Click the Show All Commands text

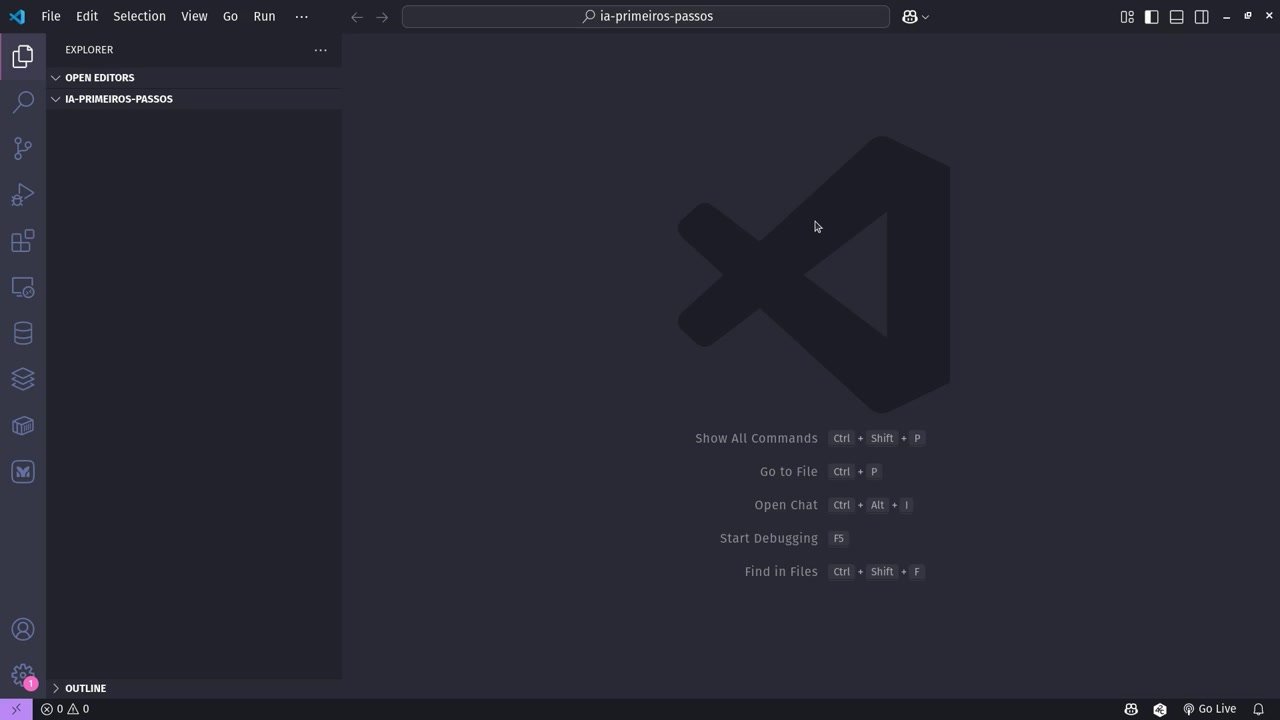[756, 438]
